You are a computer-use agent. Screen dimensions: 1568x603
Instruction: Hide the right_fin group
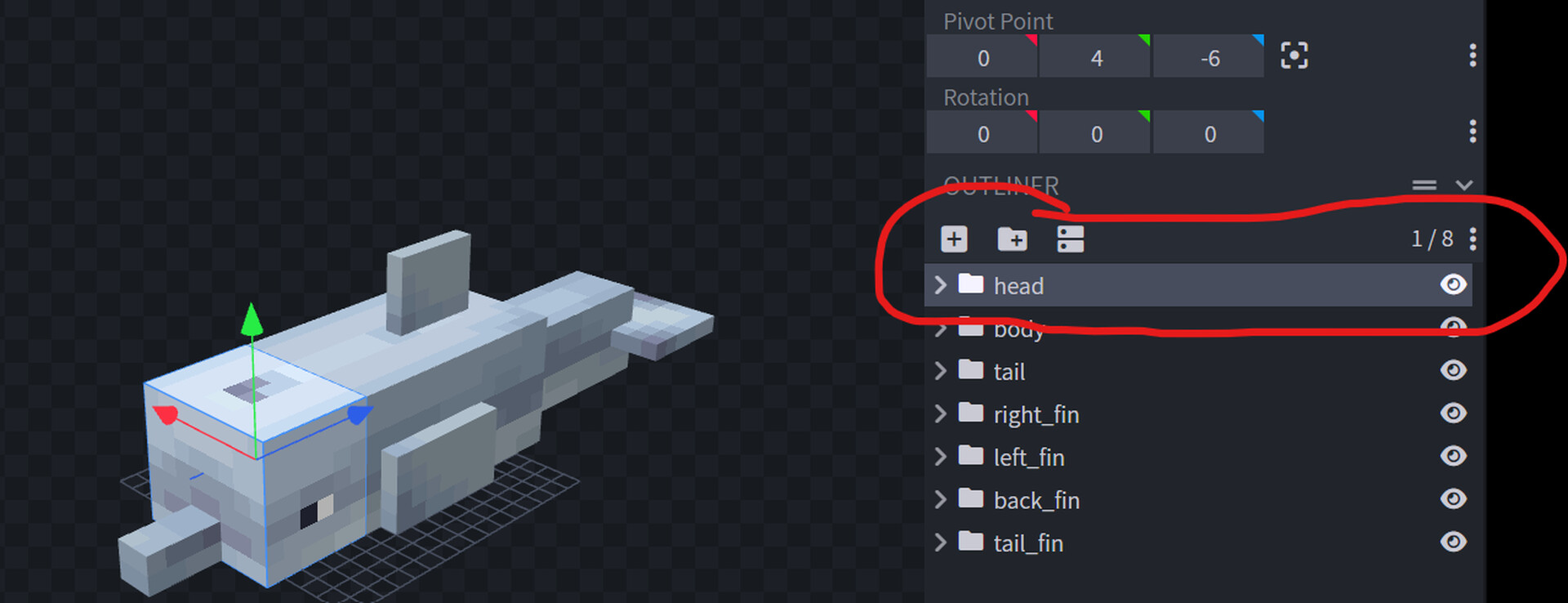1453,413
